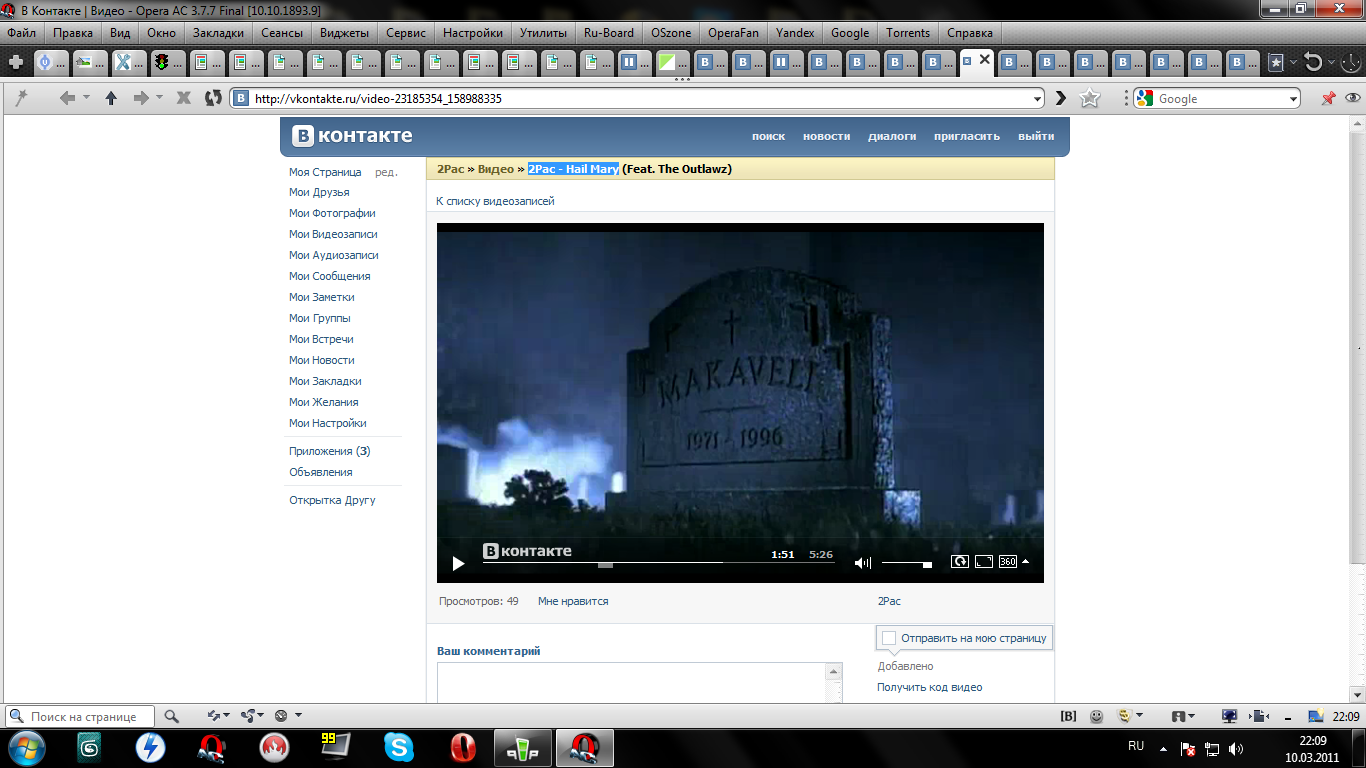
Task: Open 'Получить код видео' link
Action: point(930,687)
